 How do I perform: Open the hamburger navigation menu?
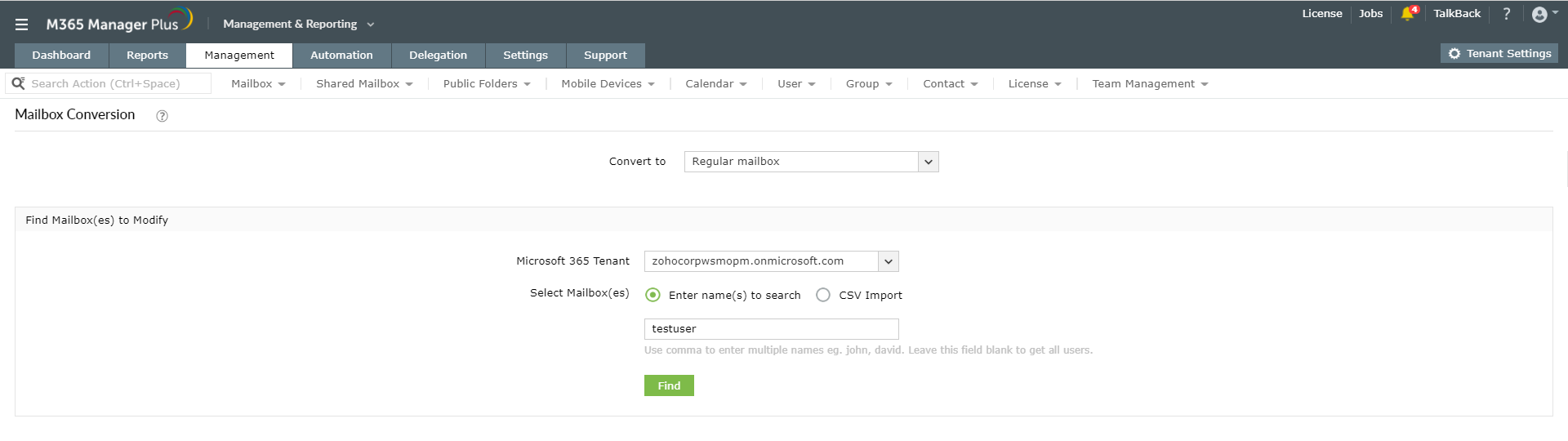[22, 24]
